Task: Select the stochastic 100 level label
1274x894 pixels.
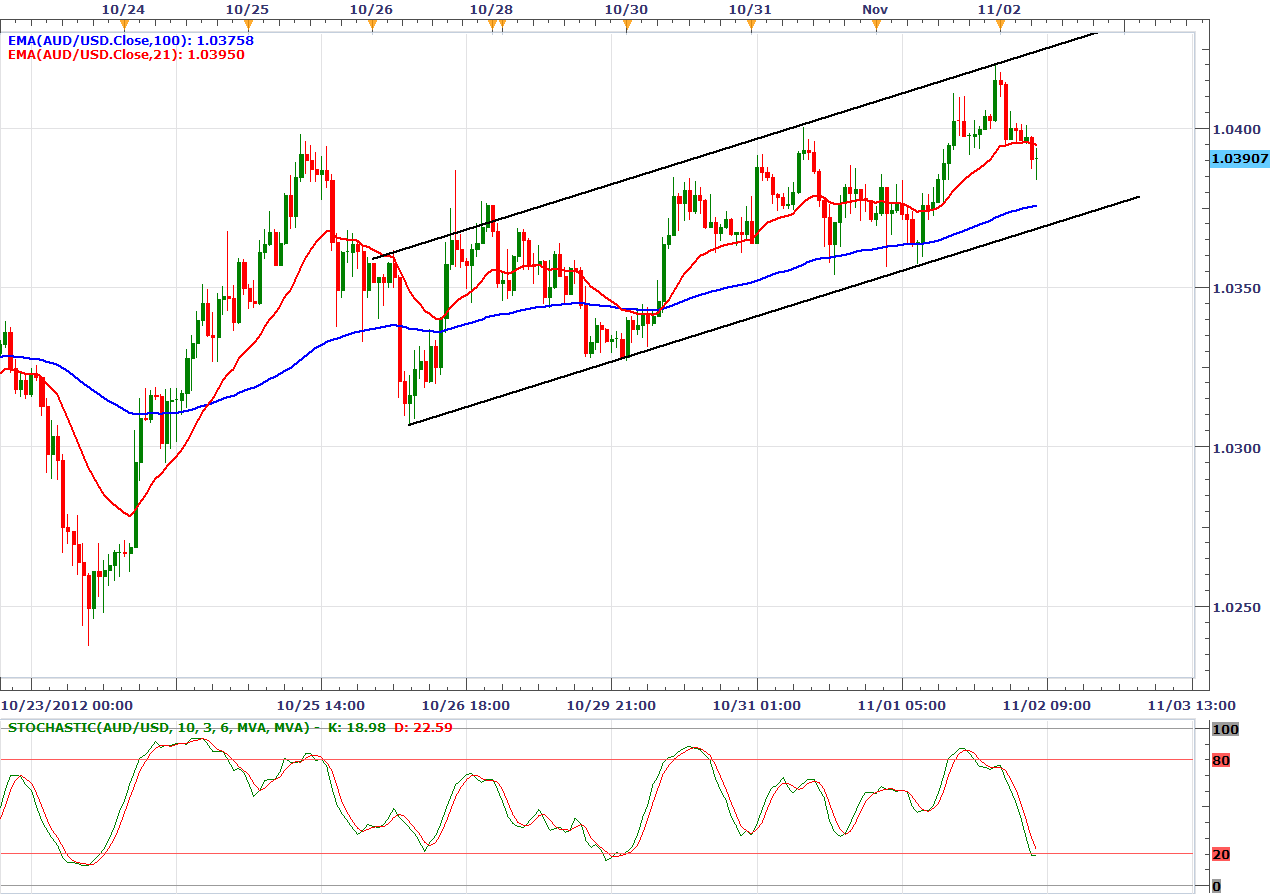Action: [x=1225, y=730]
